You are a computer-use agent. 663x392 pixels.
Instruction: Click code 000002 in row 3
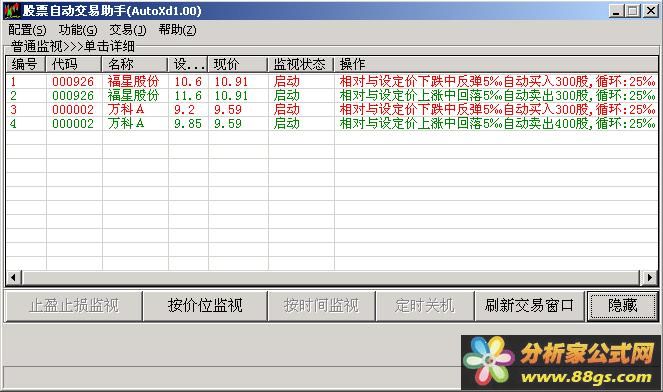click(x=73, y=110)
